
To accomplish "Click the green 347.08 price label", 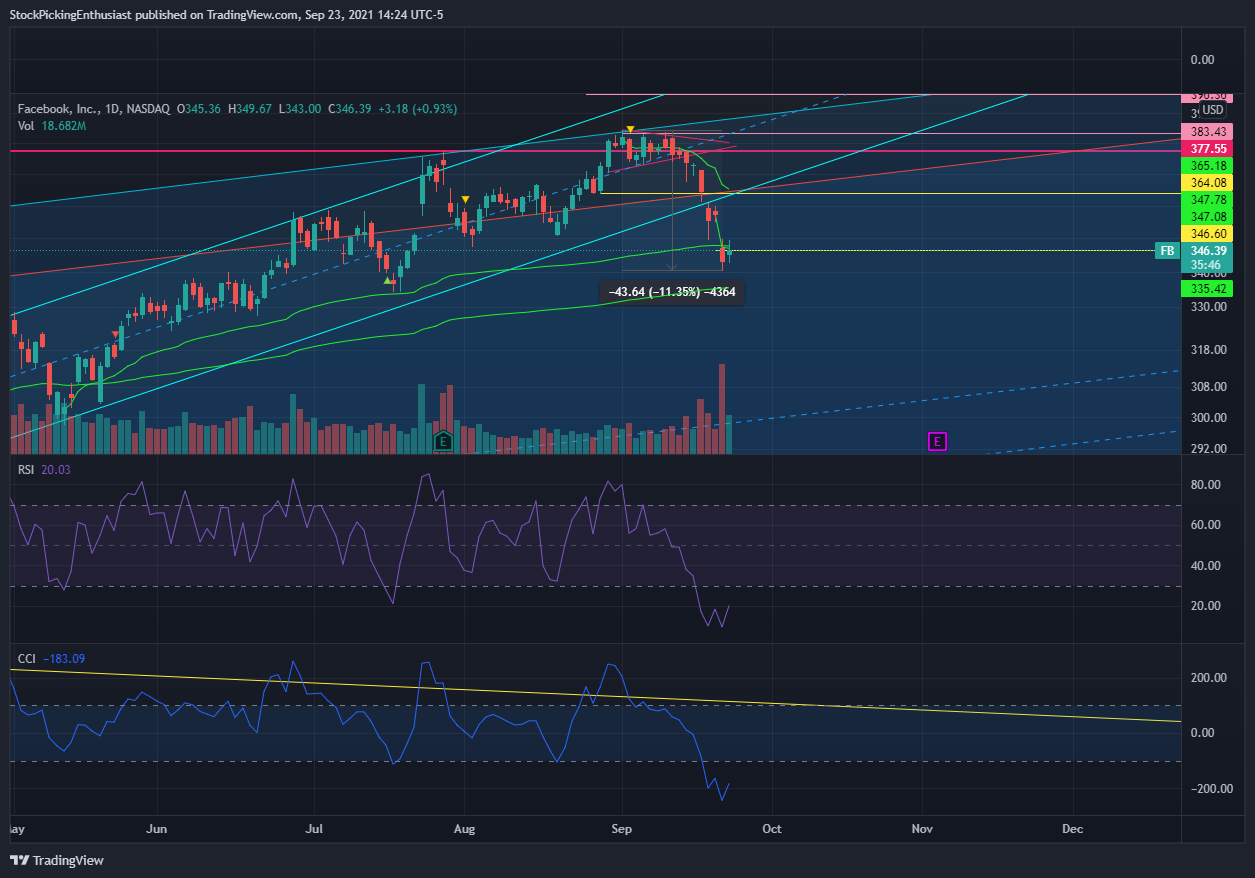I will pos(1206,216).
